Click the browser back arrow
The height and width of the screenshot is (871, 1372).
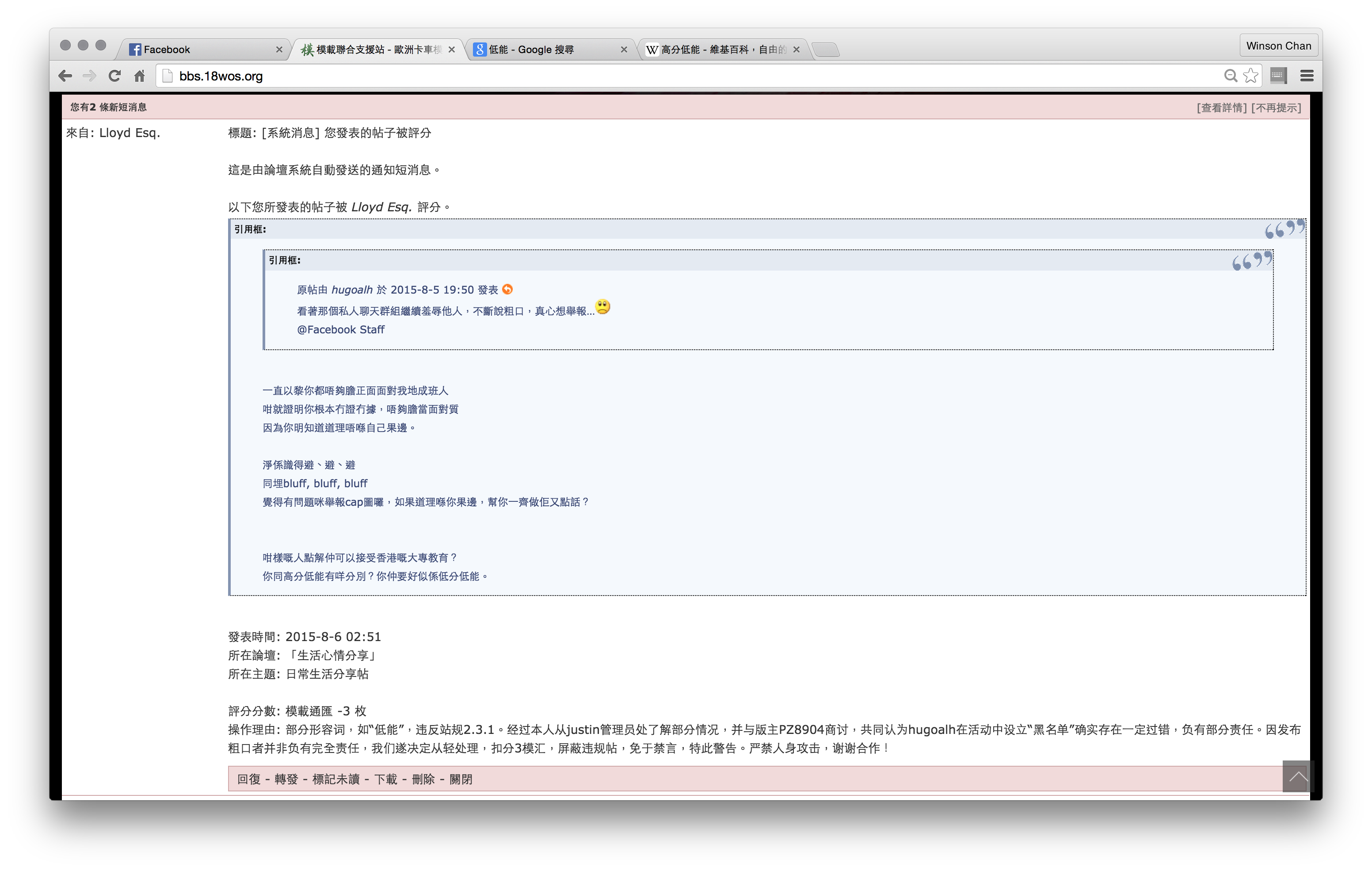[x=65, y=76]
